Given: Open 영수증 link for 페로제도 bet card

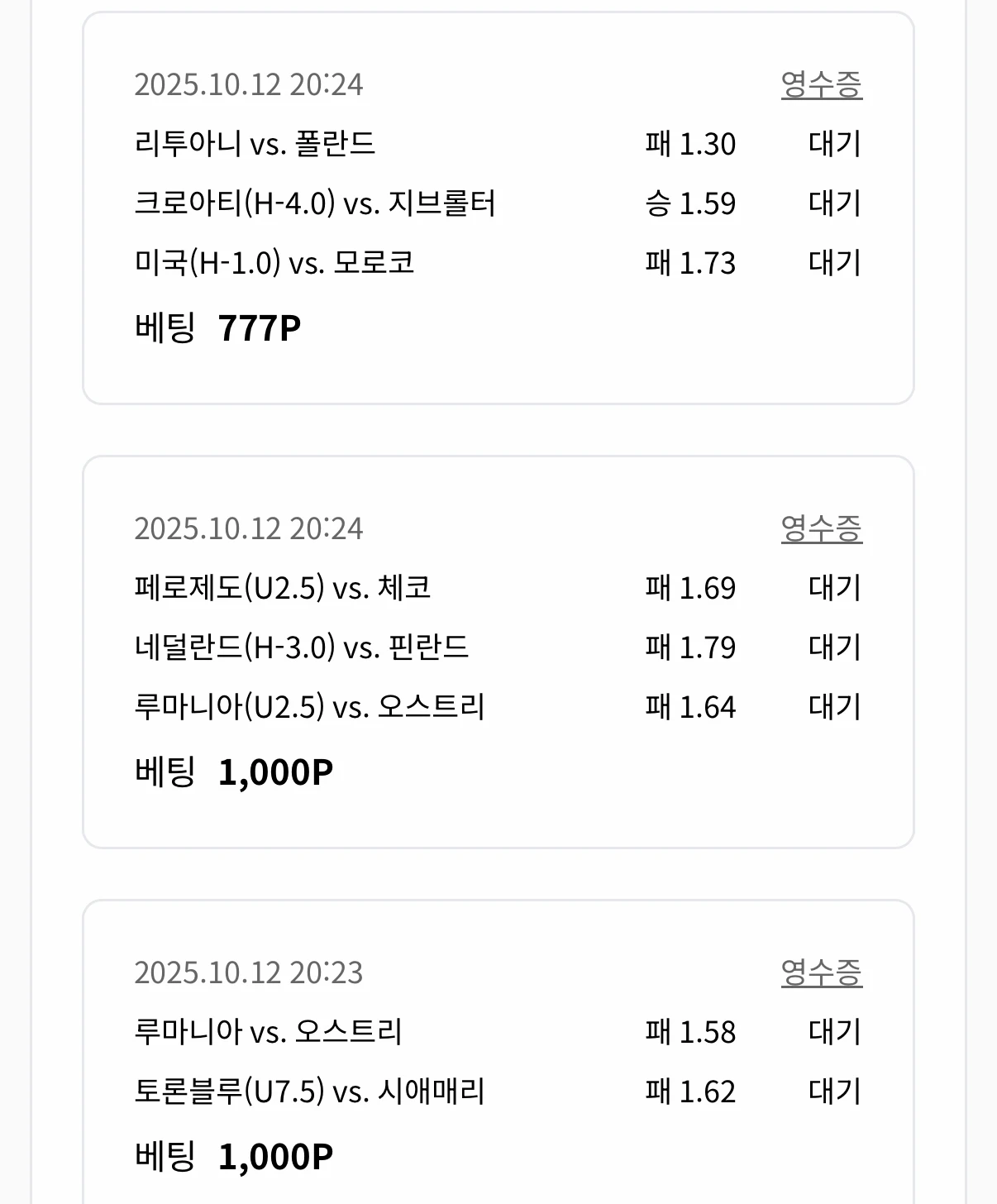Looking at the screenshot, I should [x=821, y=528].
